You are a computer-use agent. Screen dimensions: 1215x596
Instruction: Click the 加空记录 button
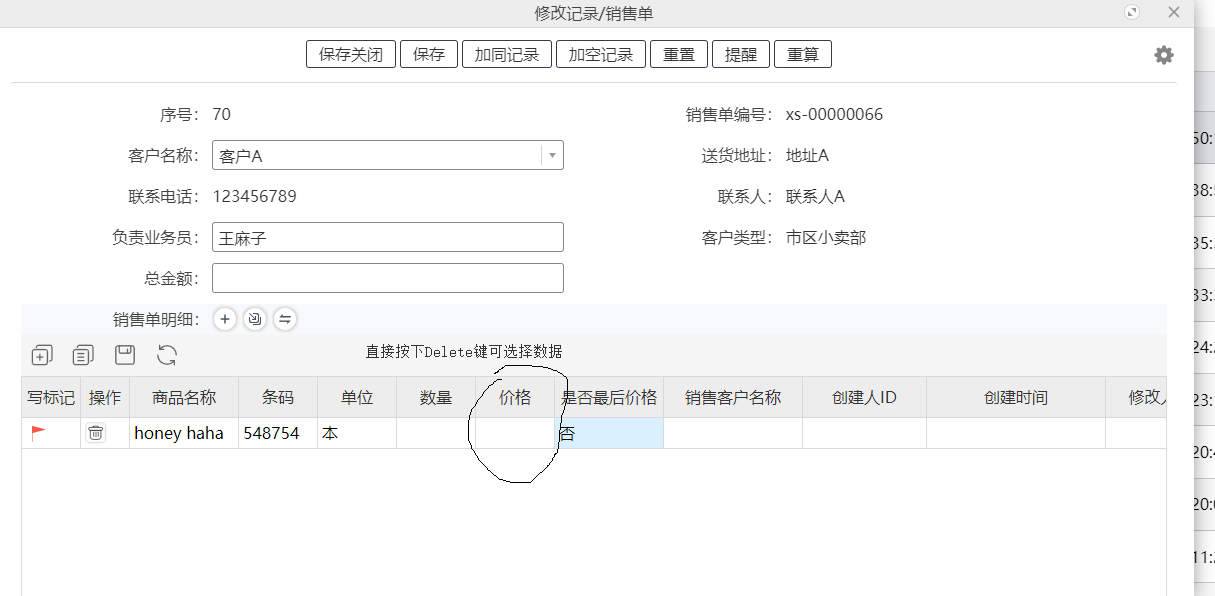601,54
